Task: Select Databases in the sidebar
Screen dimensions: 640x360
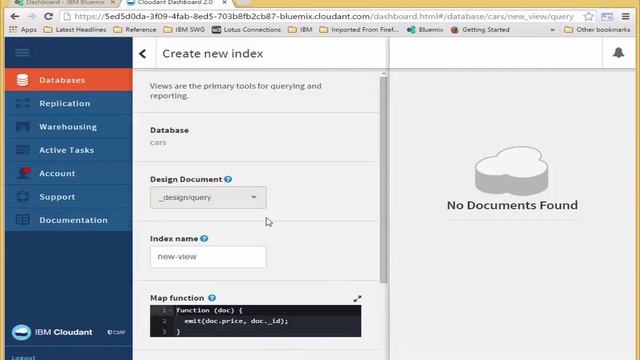Action: pos(69,80)
